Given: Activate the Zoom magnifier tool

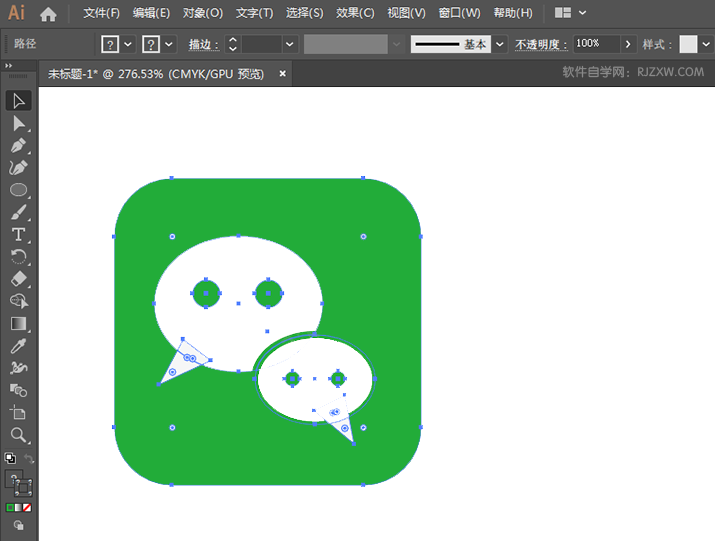Looking at the screenshot, I should point(18,434).
